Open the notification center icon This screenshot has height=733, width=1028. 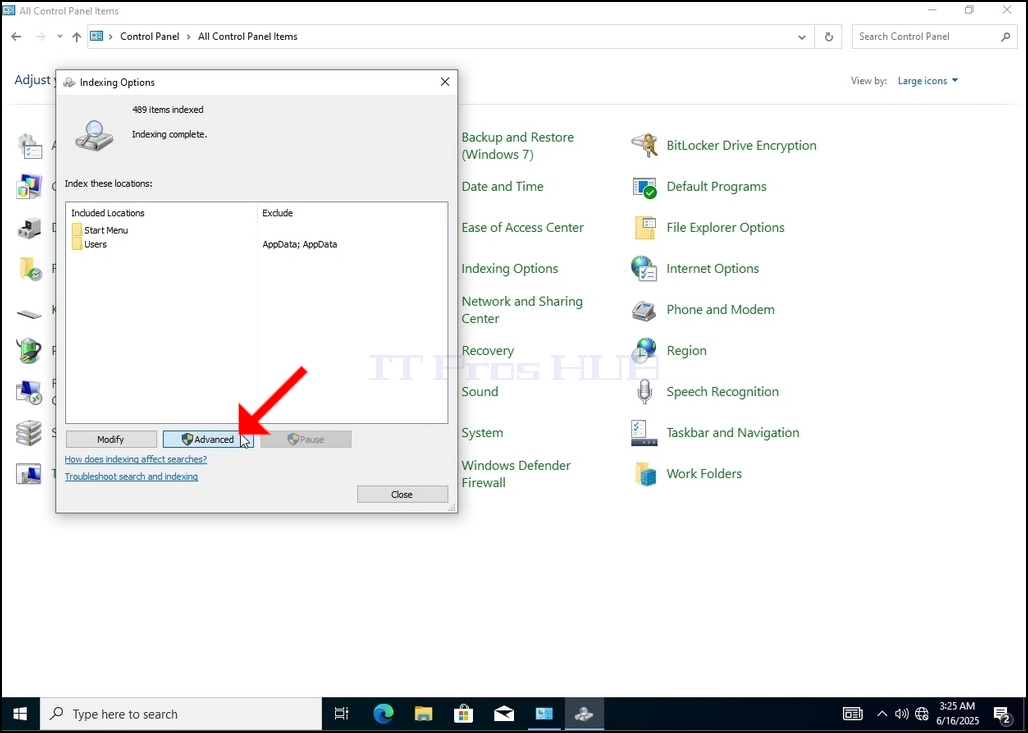tap(1002, 715)
